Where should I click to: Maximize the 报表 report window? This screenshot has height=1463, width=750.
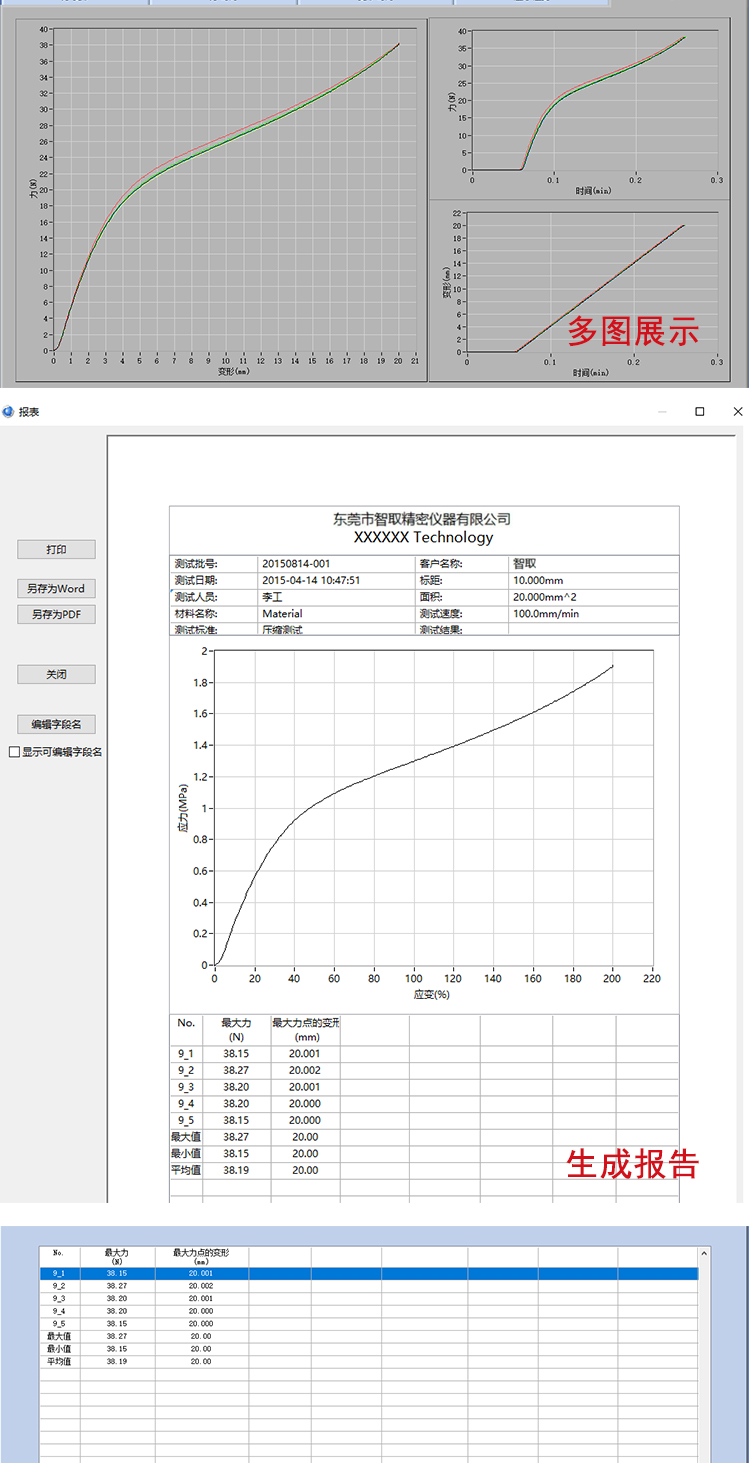click(x=700, y=412)
